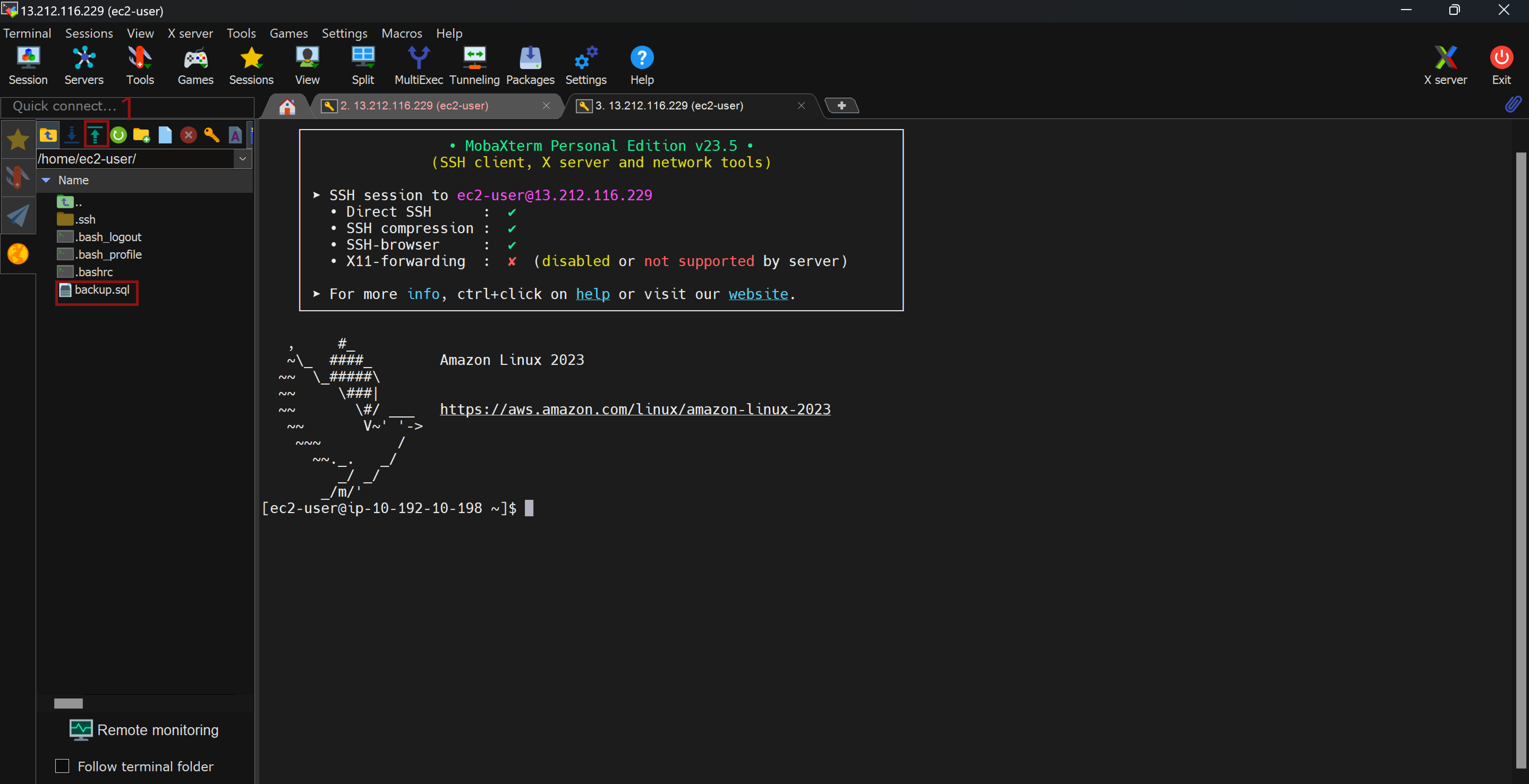Open the Help menu in menu bar
The width and height of the screenshot is (1529, 784).
(x=449, y=33)
